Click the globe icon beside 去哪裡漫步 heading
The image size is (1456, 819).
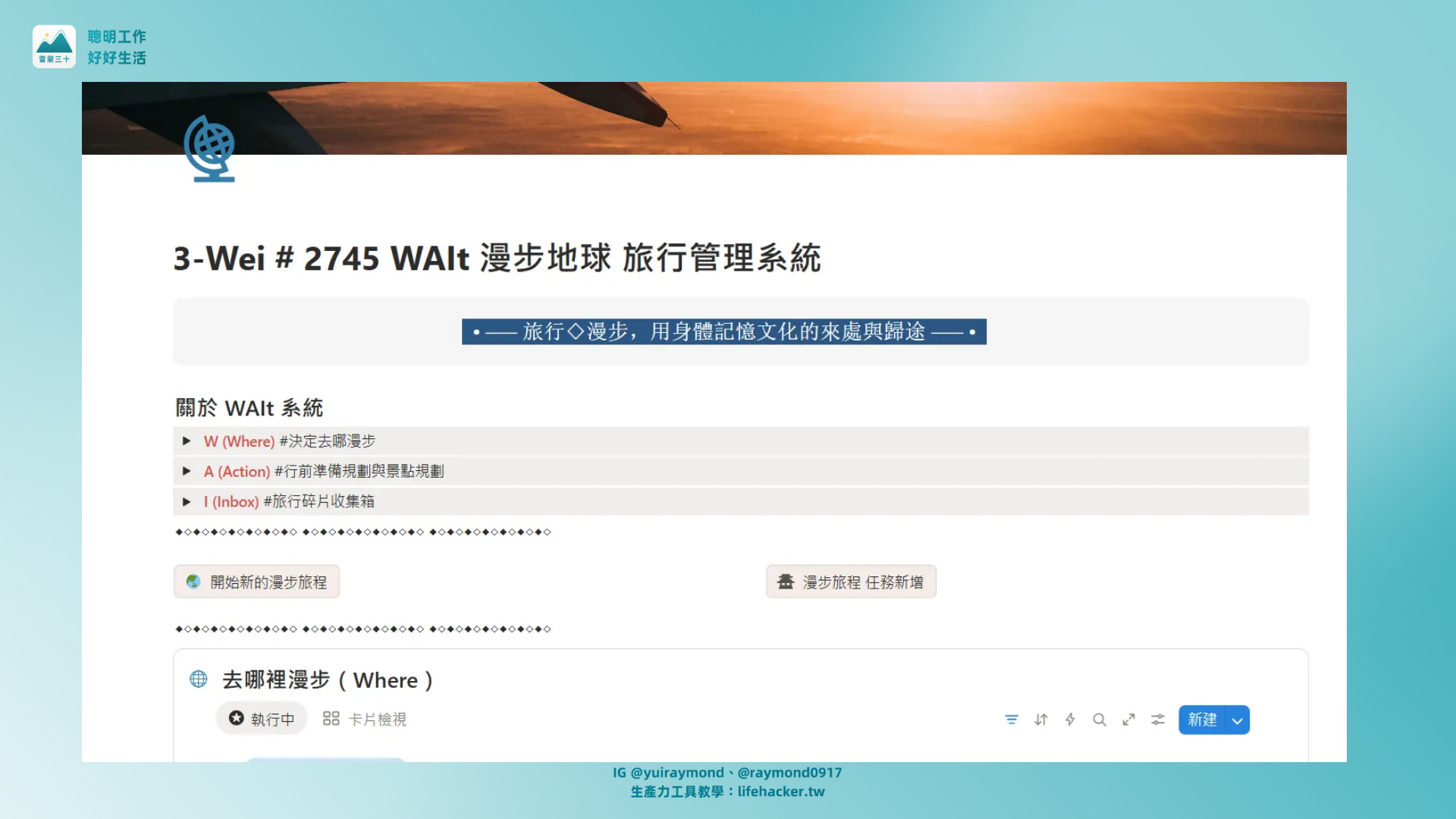tap(199, 679)
